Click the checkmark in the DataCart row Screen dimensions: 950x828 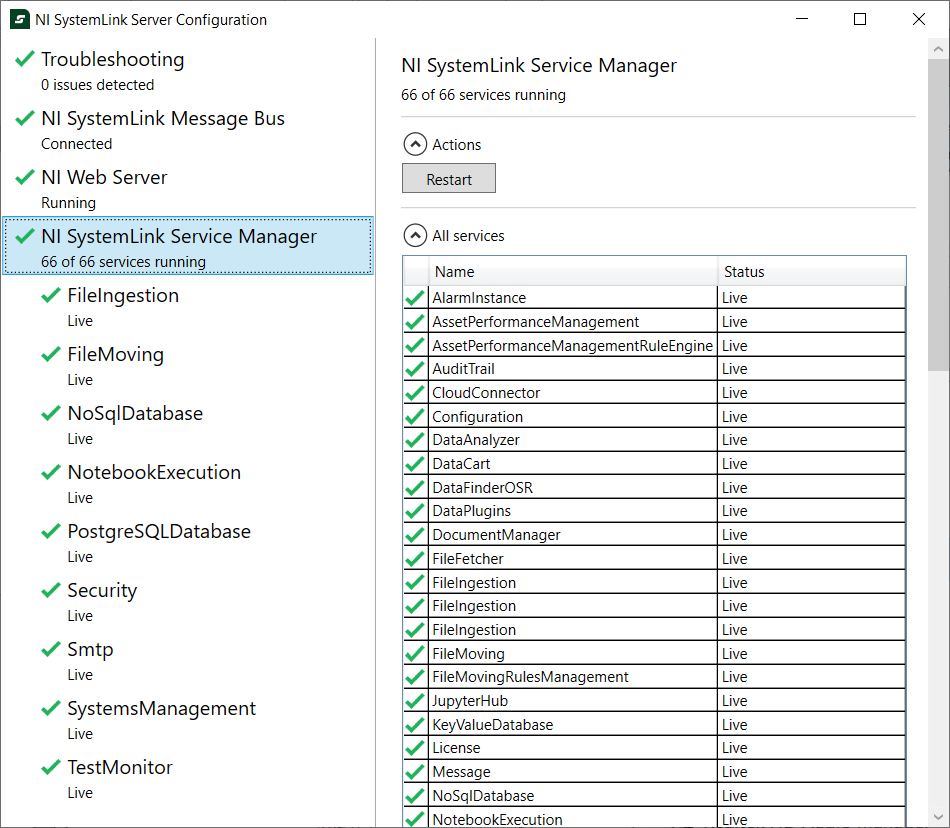[415, 464]
